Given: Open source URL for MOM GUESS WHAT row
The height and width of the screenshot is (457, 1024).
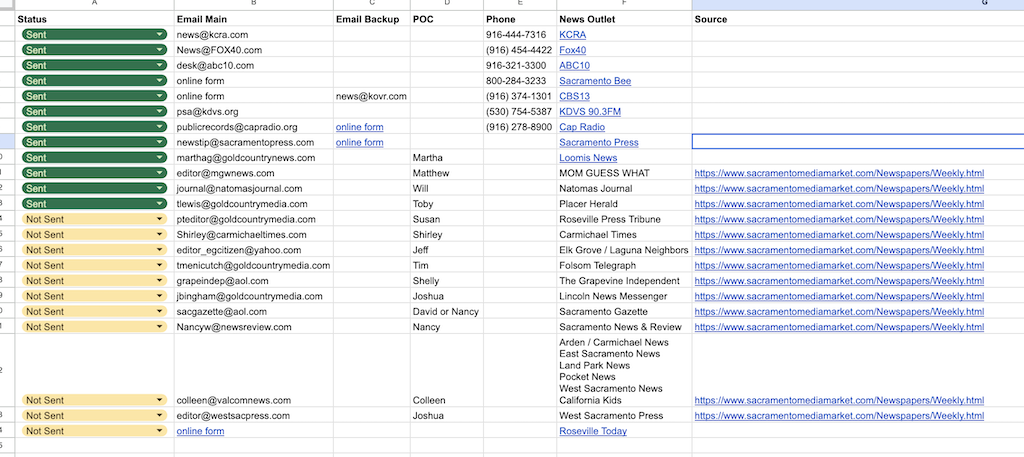Looking at the screenshot, I should tap(840, 173).
